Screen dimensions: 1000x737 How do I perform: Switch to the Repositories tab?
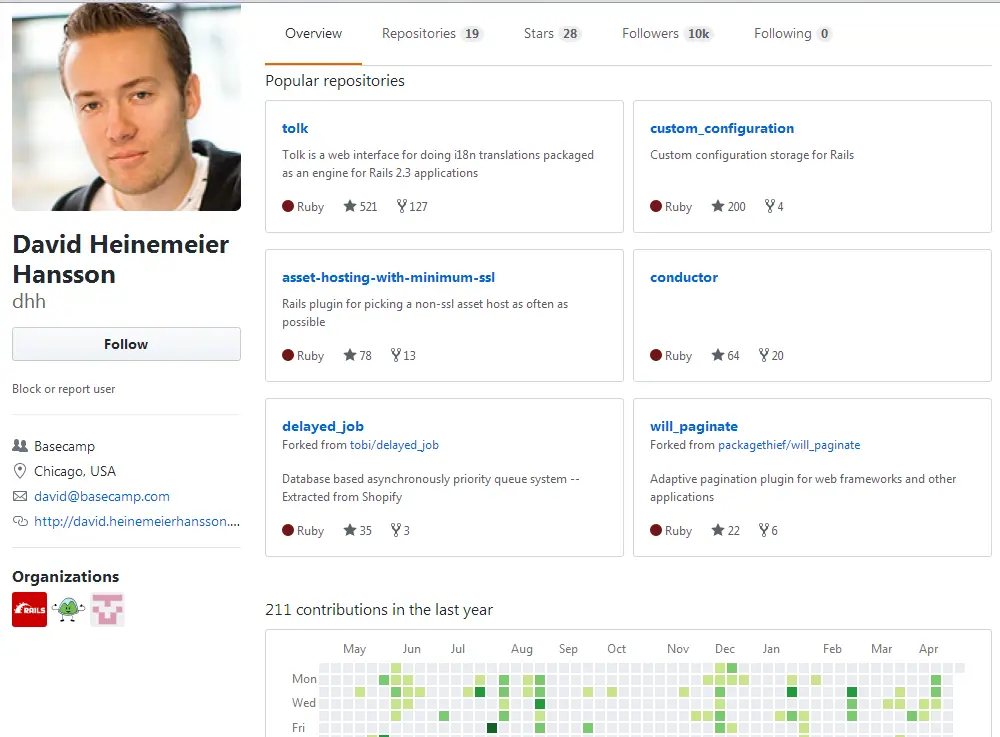coord(431,34)
